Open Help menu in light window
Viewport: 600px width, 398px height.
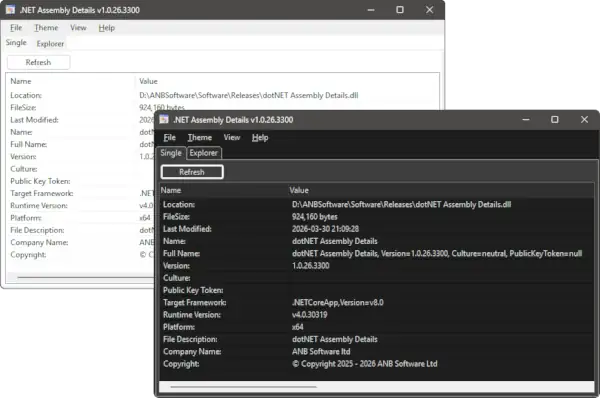[x=106, y=28]
